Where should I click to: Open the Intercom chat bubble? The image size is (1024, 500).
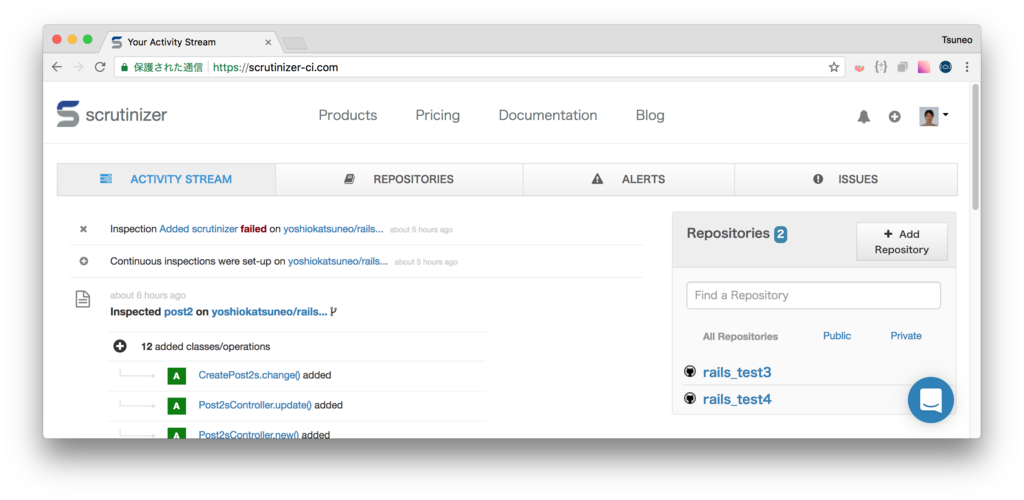click(931, 399)
